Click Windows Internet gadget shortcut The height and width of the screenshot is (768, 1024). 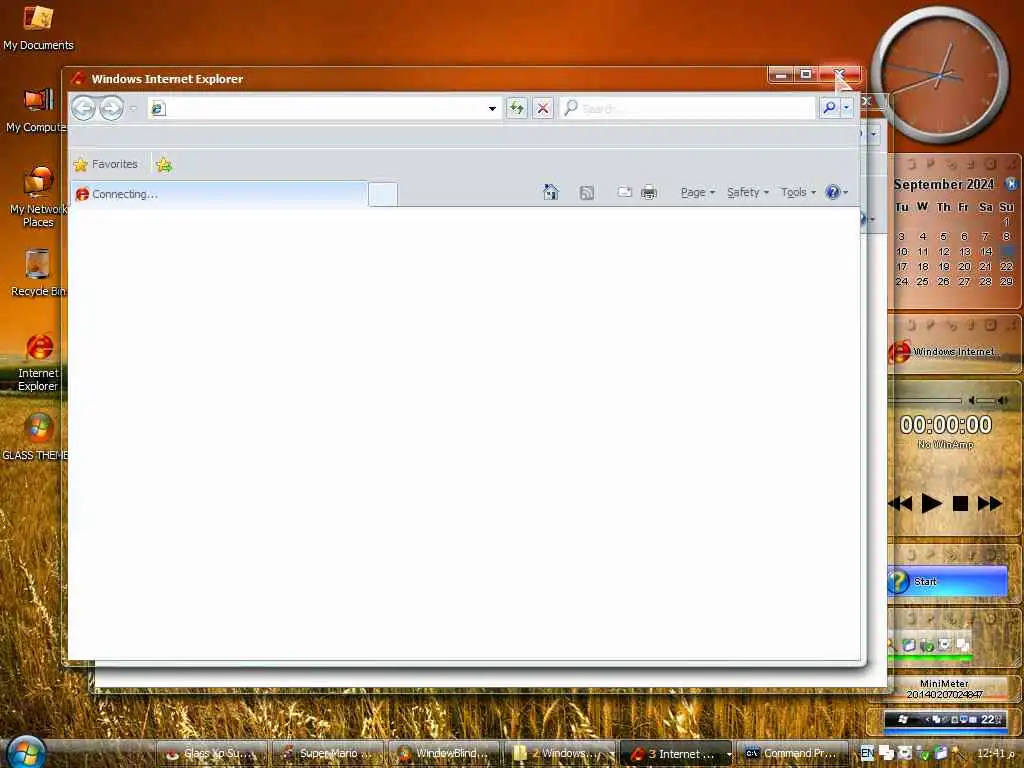[945, 351]
